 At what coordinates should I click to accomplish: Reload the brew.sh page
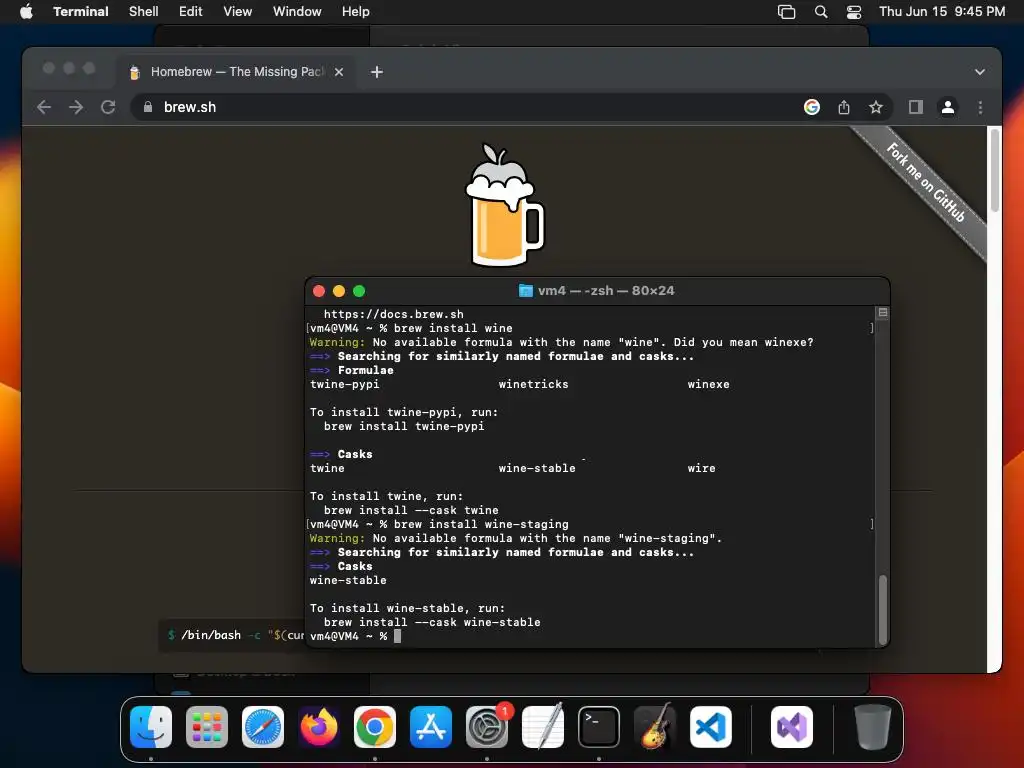coord(108,107)
